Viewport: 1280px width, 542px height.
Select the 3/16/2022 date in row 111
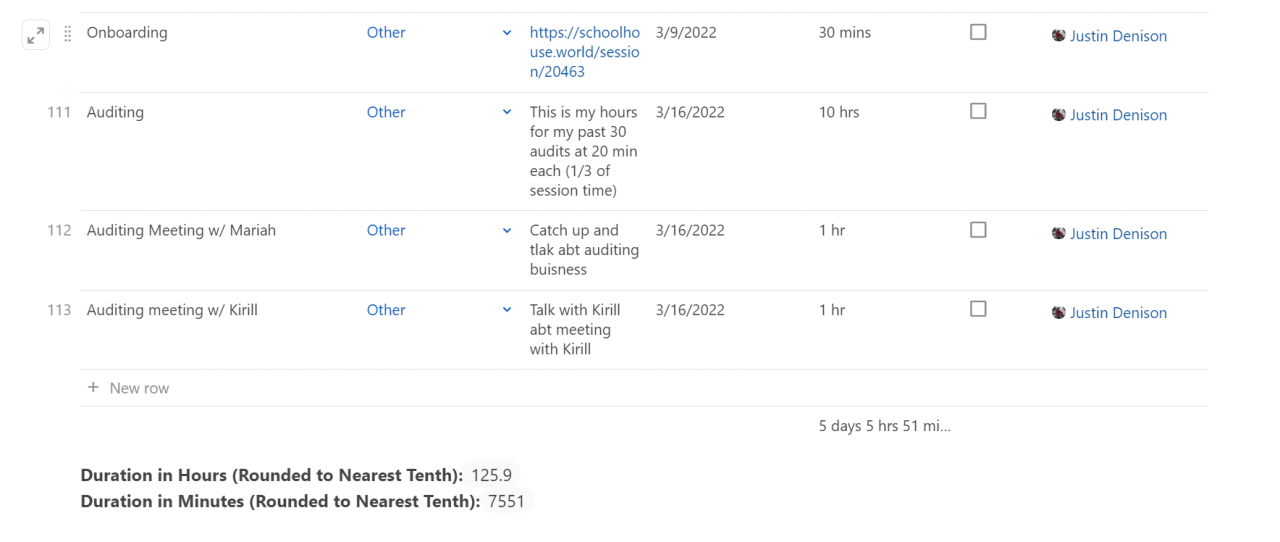coord(690,112)
